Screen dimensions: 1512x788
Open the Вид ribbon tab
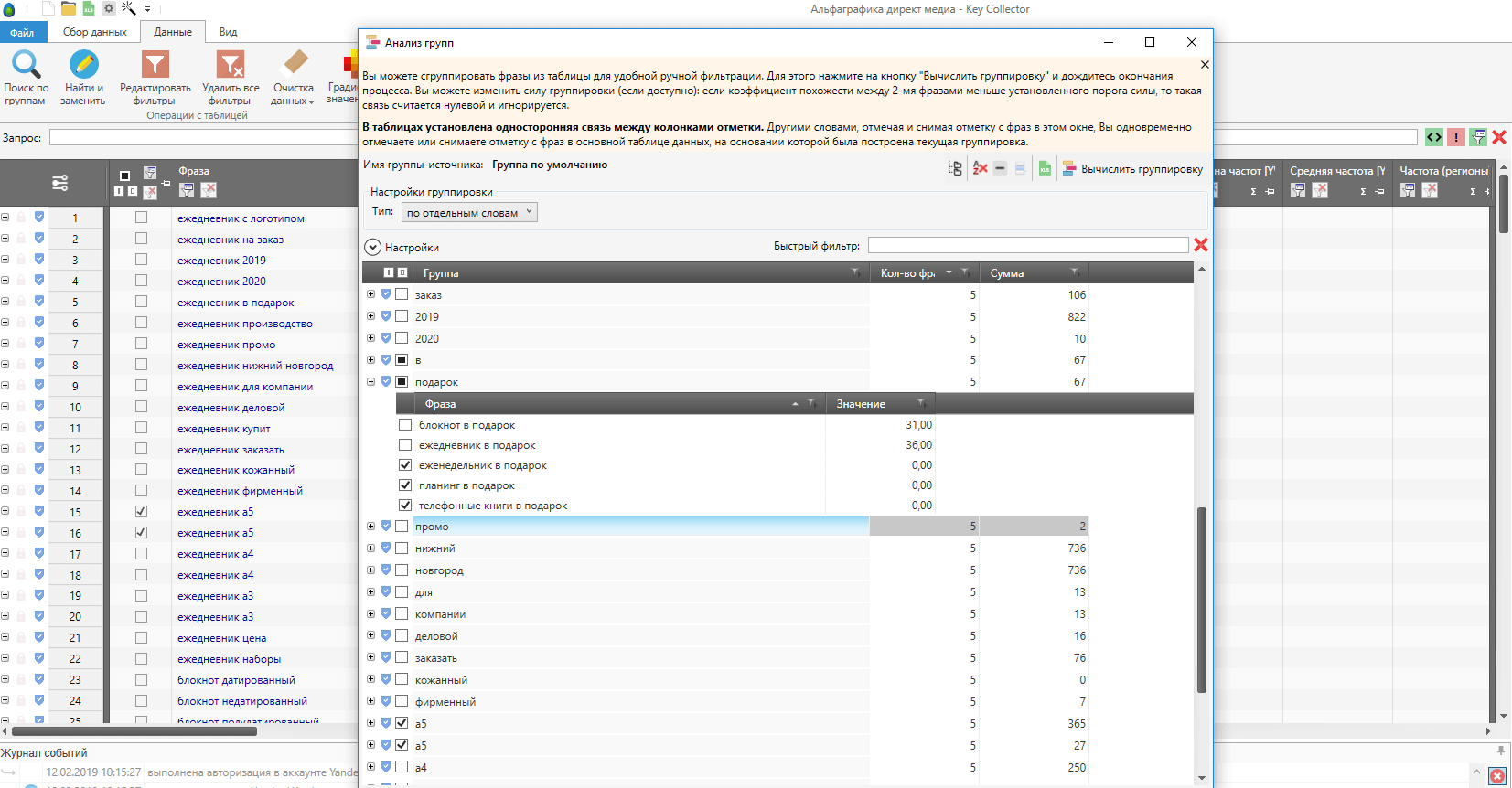(228, 32)
